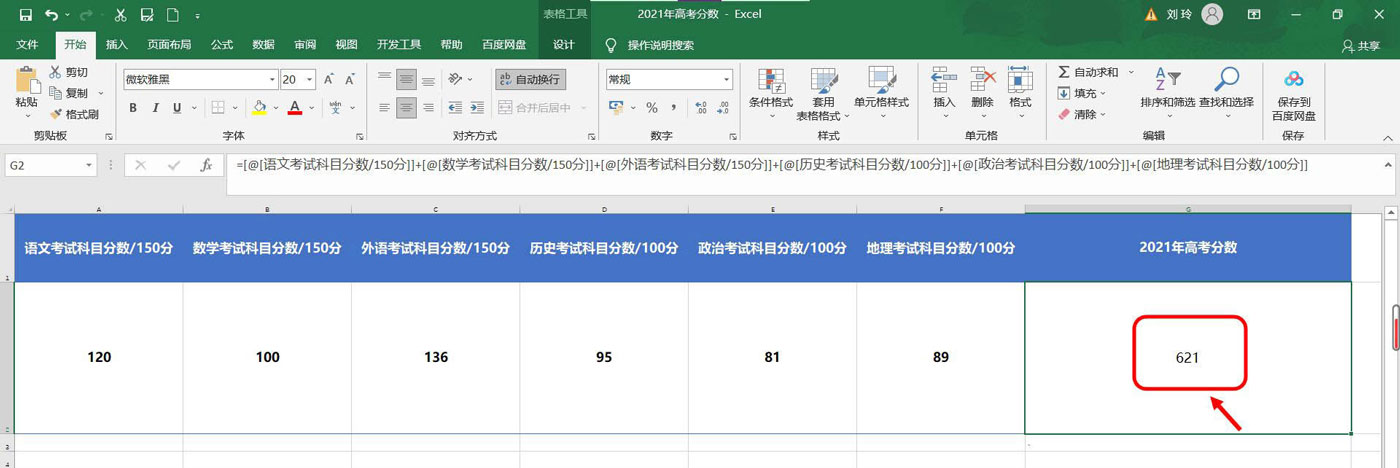Expand the 填充 fill dropdown

(1104, 93)
